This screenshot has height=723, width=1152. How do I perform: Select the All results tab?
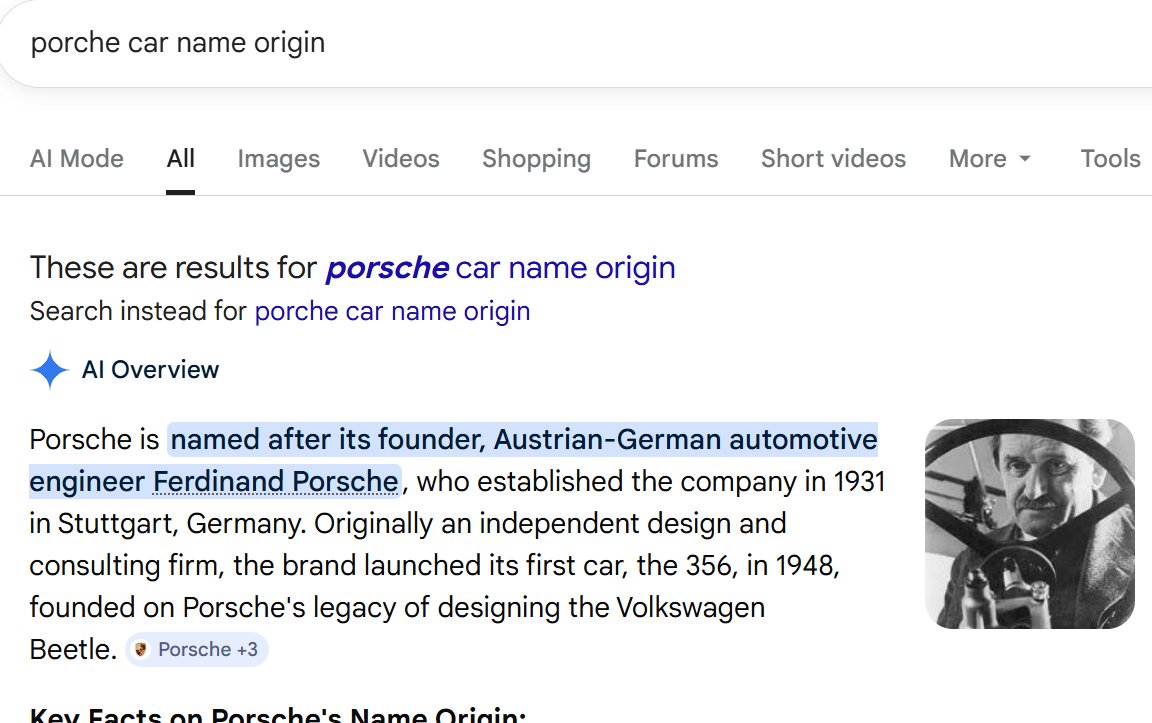click(x=181, y=159)
